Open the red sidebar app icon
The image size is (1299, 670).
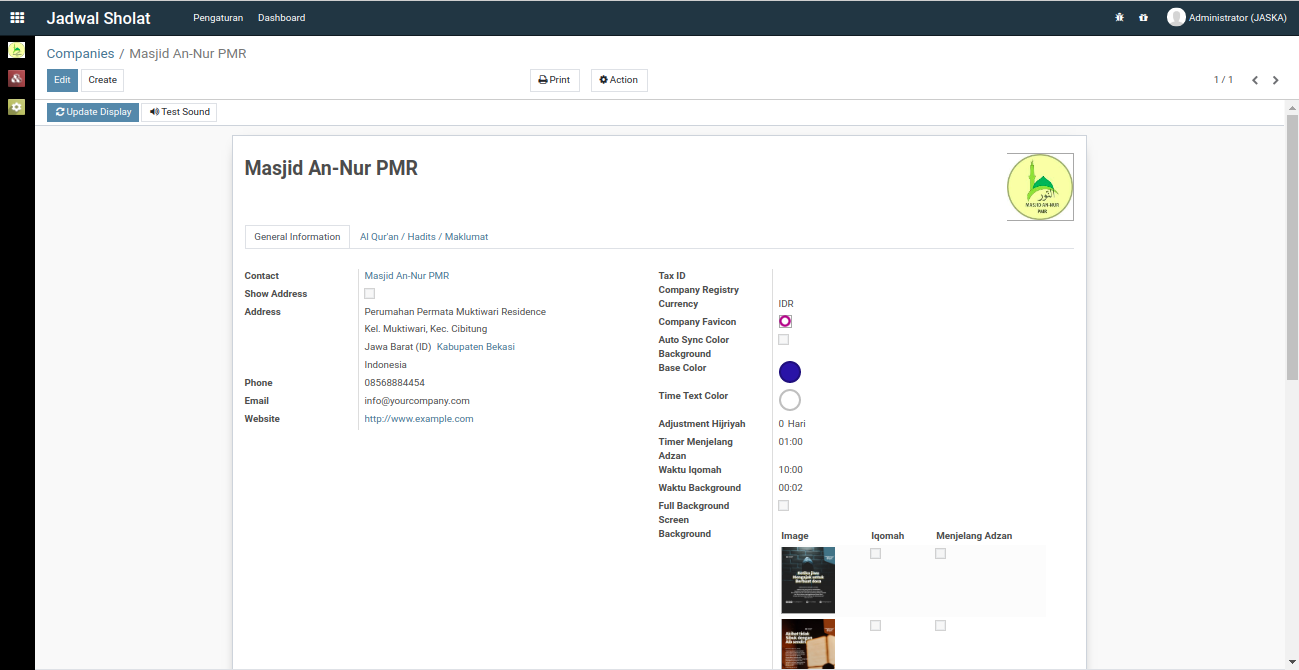(x=16, y=78)
